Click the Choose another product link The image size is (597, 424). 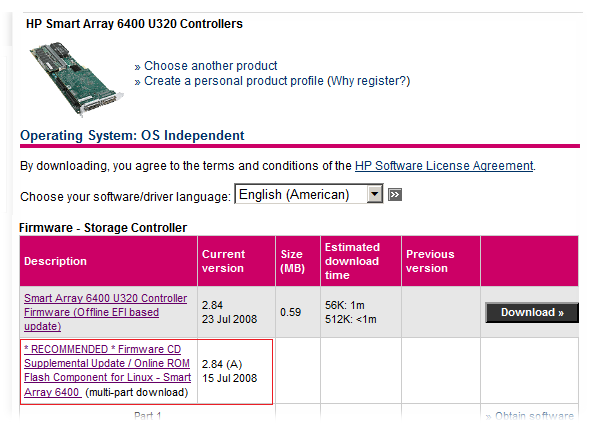211,66
